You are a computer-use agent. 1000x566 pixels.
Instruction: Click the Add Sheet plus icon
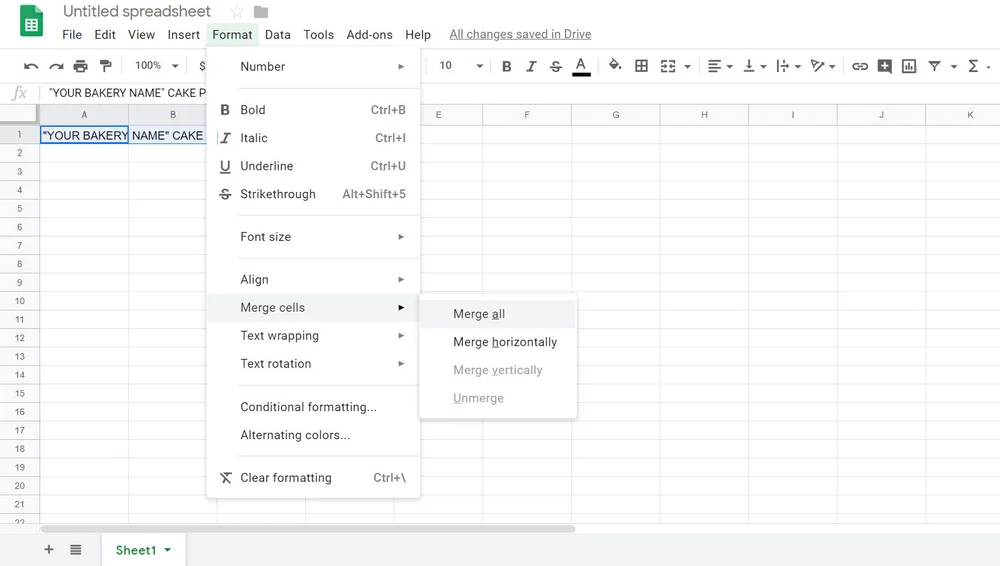48,549
